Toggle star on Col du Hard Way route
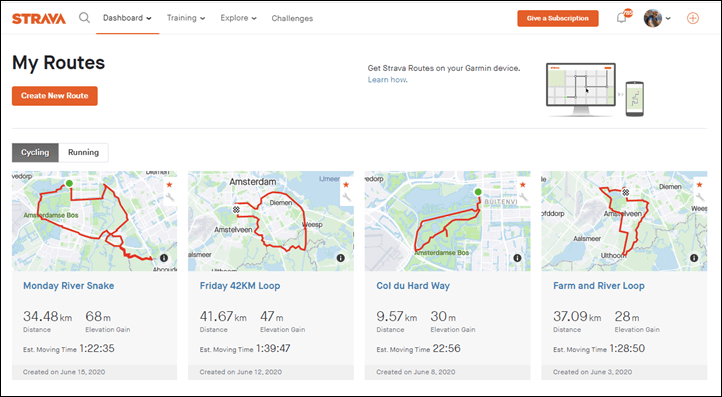Viewport: 722px width, 397px height. click(523, 185)
